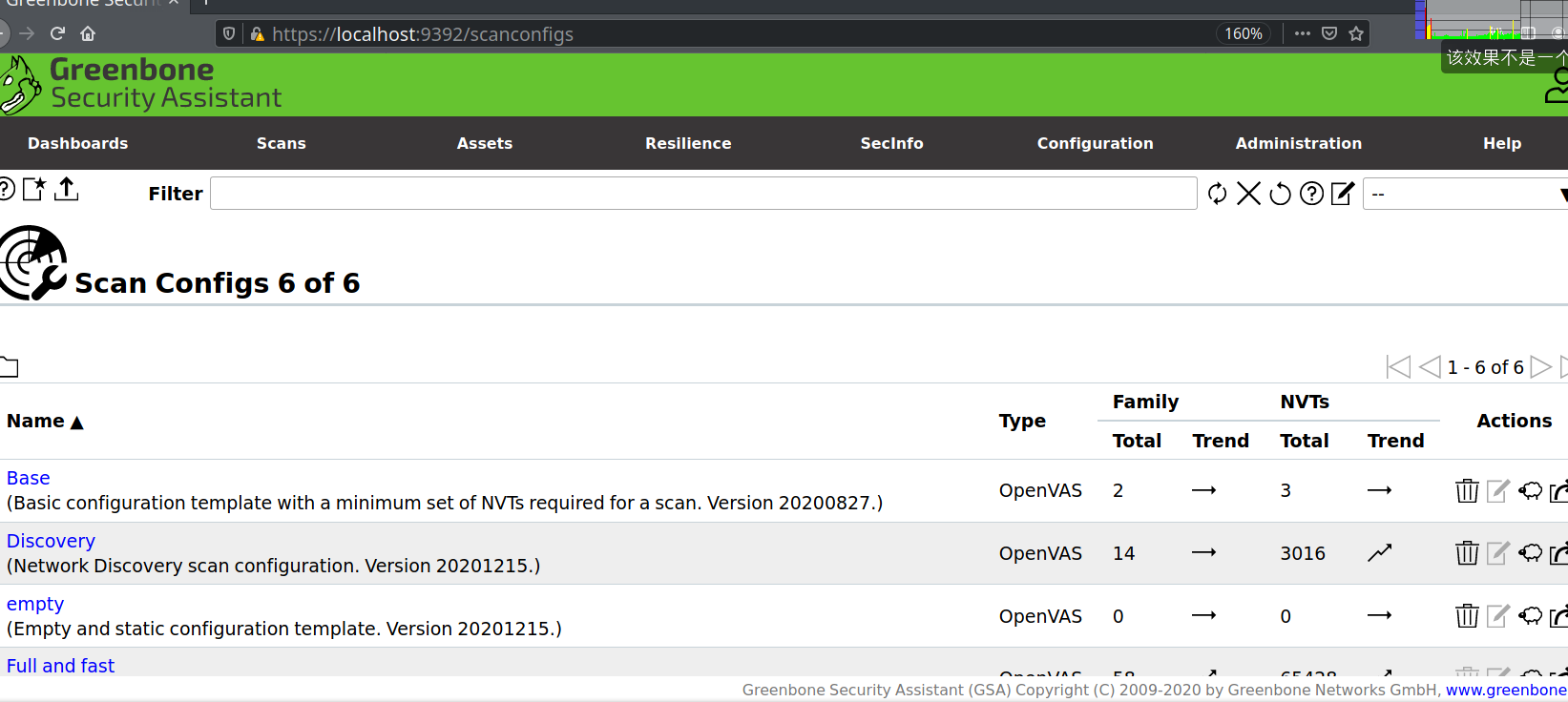Reset filter to default using the undo icon

(x=1280, y=194)
